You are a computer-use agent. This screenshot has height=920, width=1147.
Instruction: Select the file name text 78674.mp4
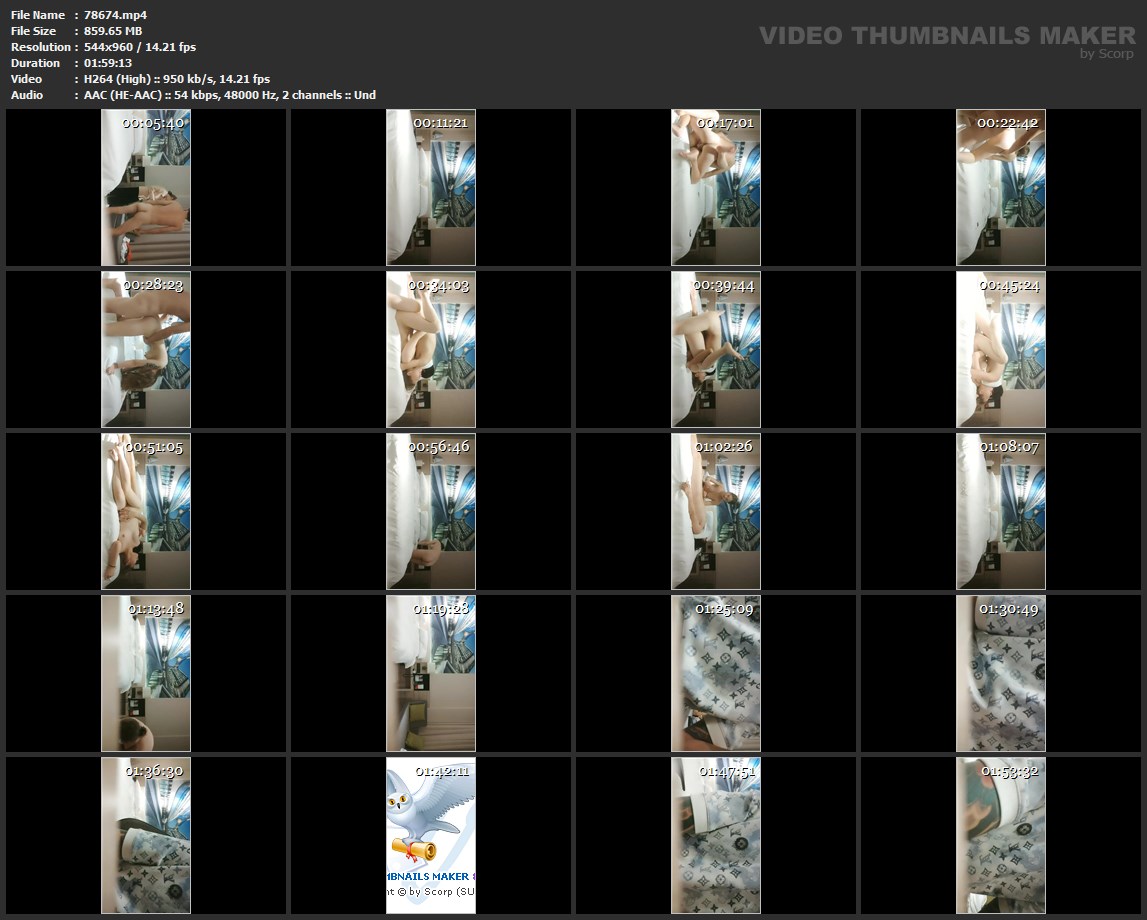click(x=115, y=15)
